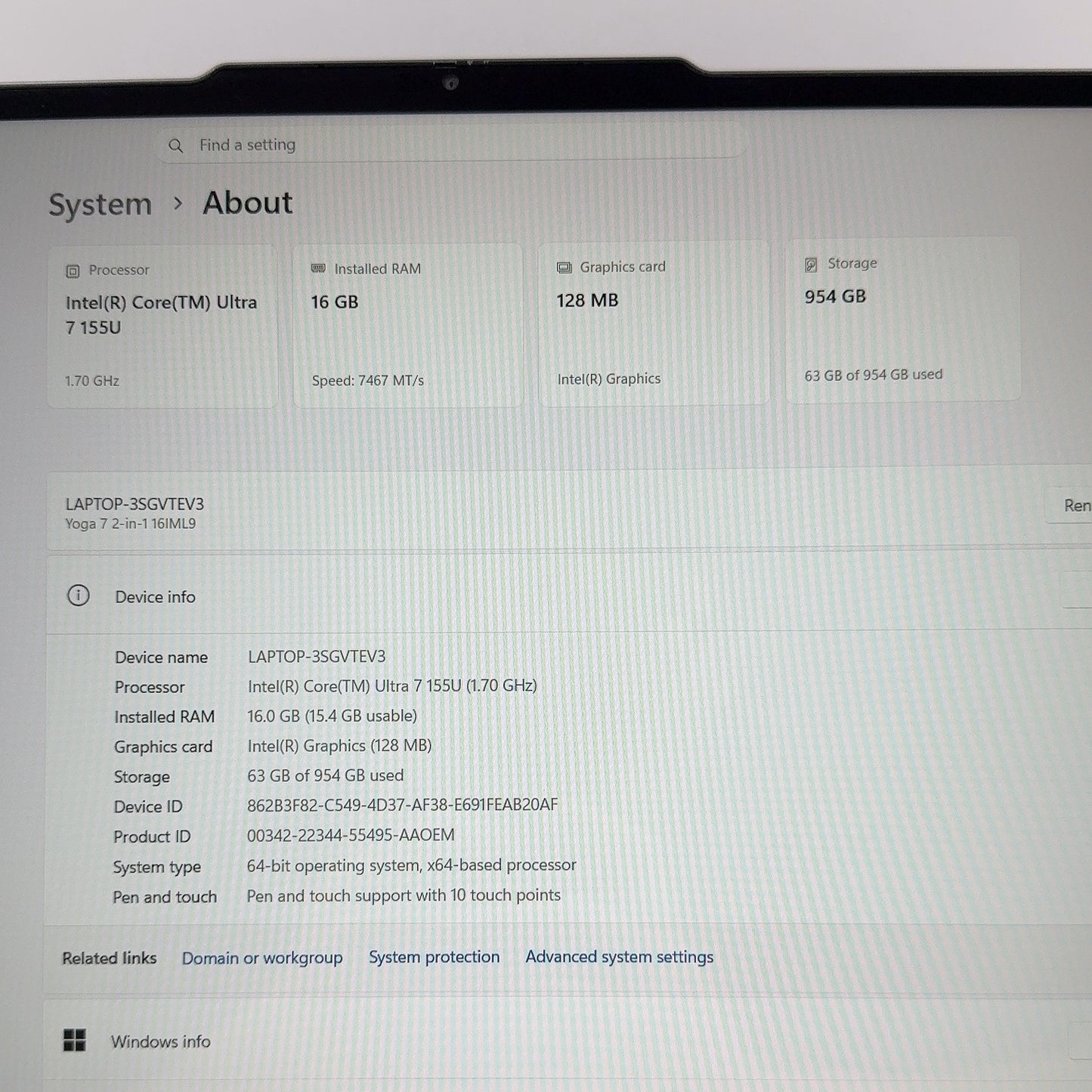Click the Storage drive icon

pyautogui.click(x=811, y=264)
